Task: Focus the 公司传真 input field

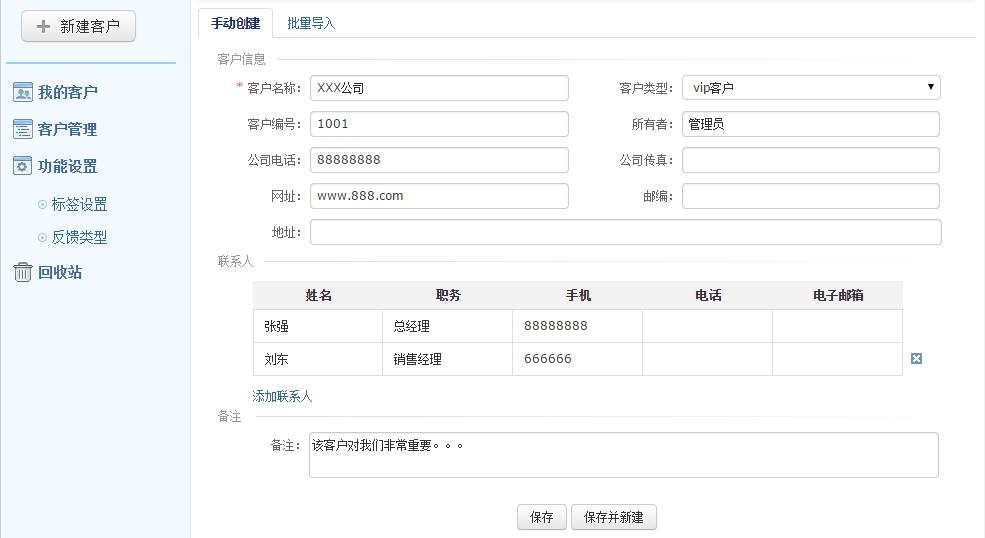Action: [811, 160]
